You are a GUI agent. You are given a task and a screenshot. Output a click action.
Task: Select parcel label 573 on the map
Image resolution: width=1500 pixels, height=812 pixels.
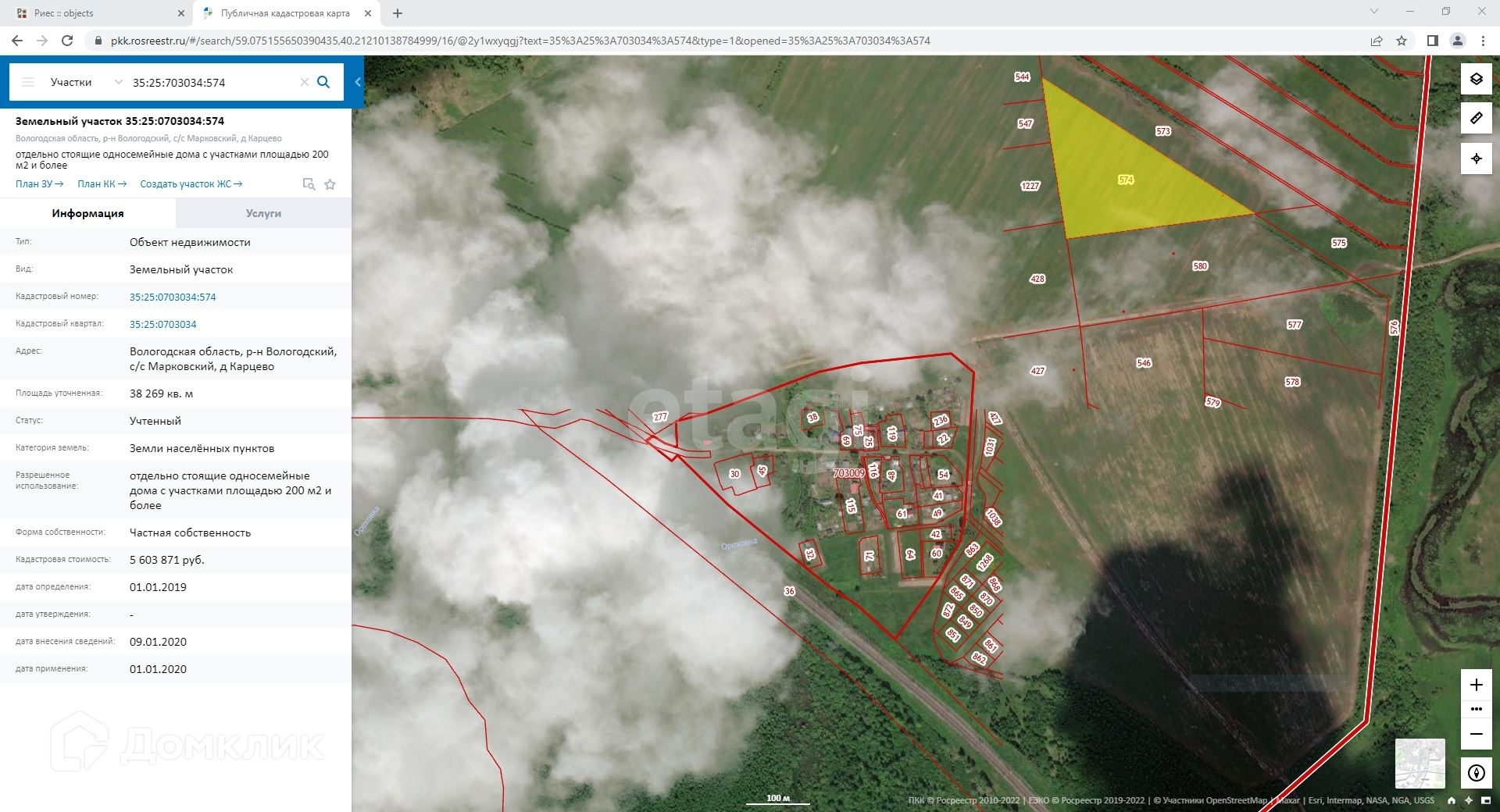point(1163,131)
